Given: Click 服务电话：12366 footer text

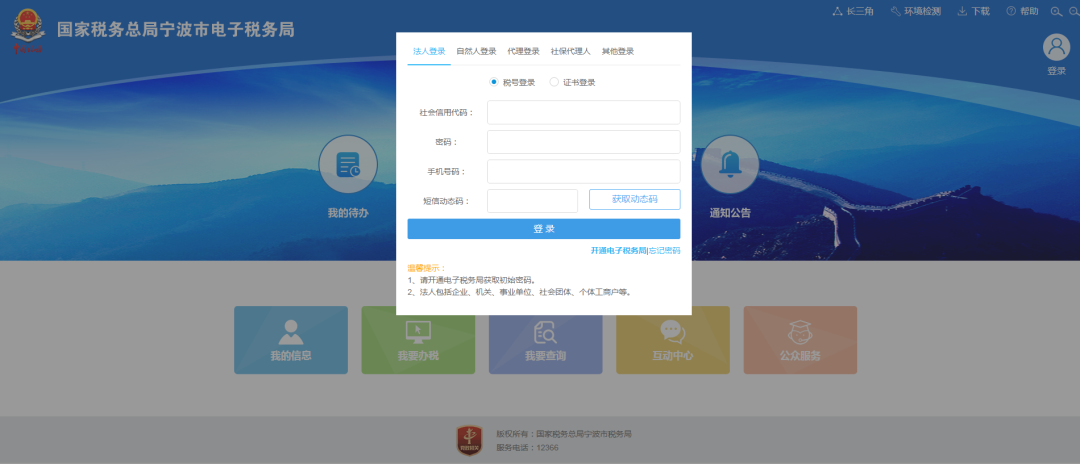Looking at the screenshot, I should pyautogui.click(x=528, y=447).
